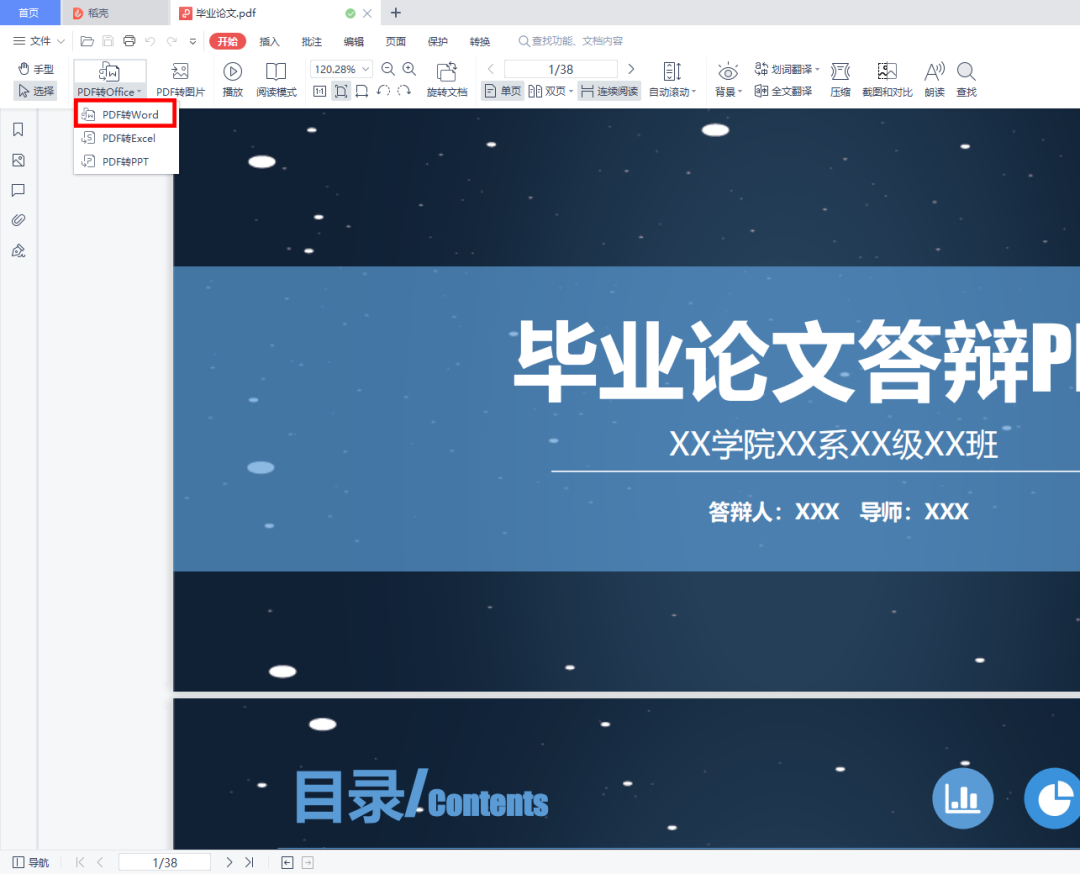Click the 压缩 compress icon

click(x=840, y=72)
